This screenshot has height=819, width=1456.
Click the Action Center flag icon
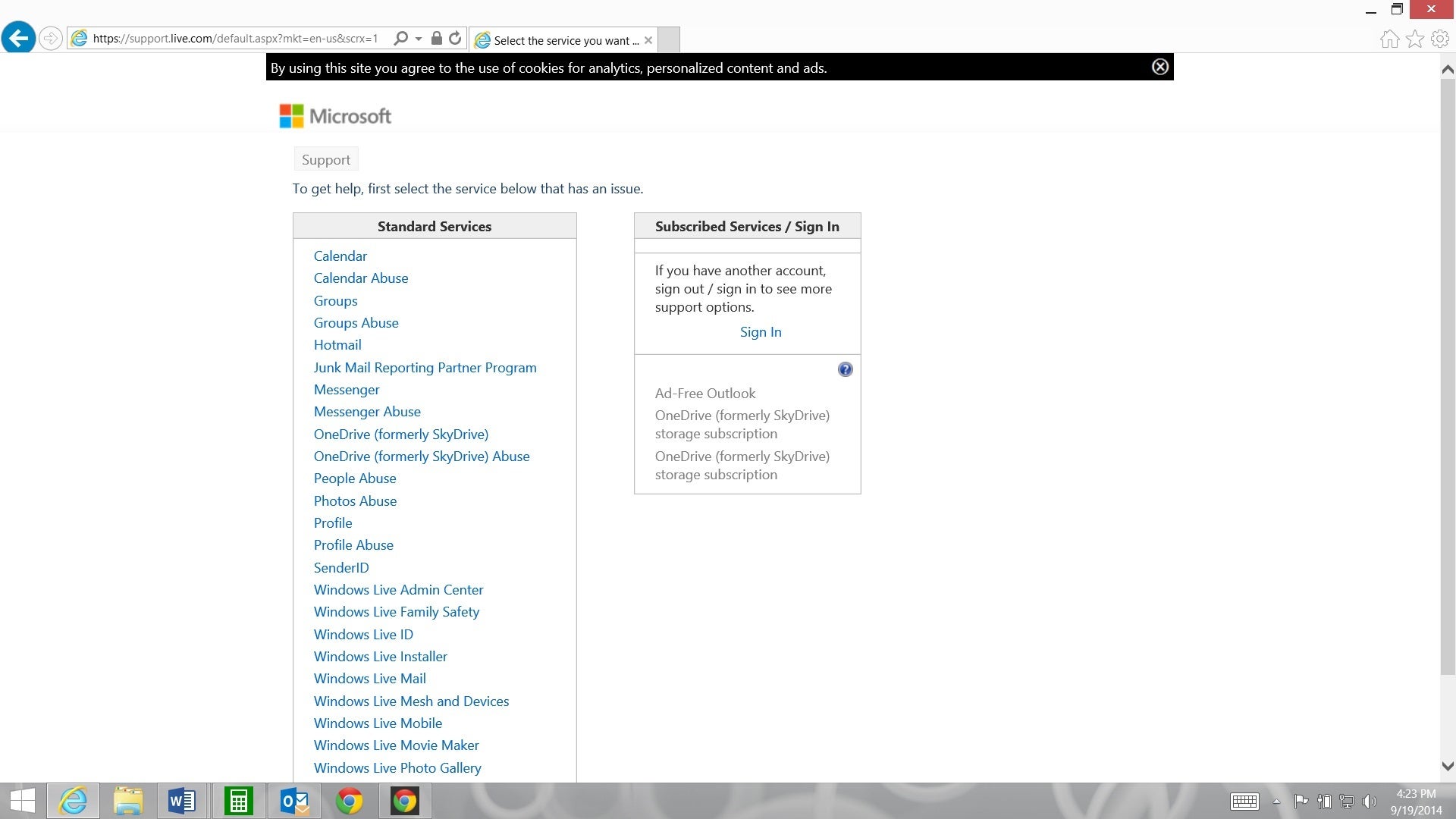(1301, 802)
